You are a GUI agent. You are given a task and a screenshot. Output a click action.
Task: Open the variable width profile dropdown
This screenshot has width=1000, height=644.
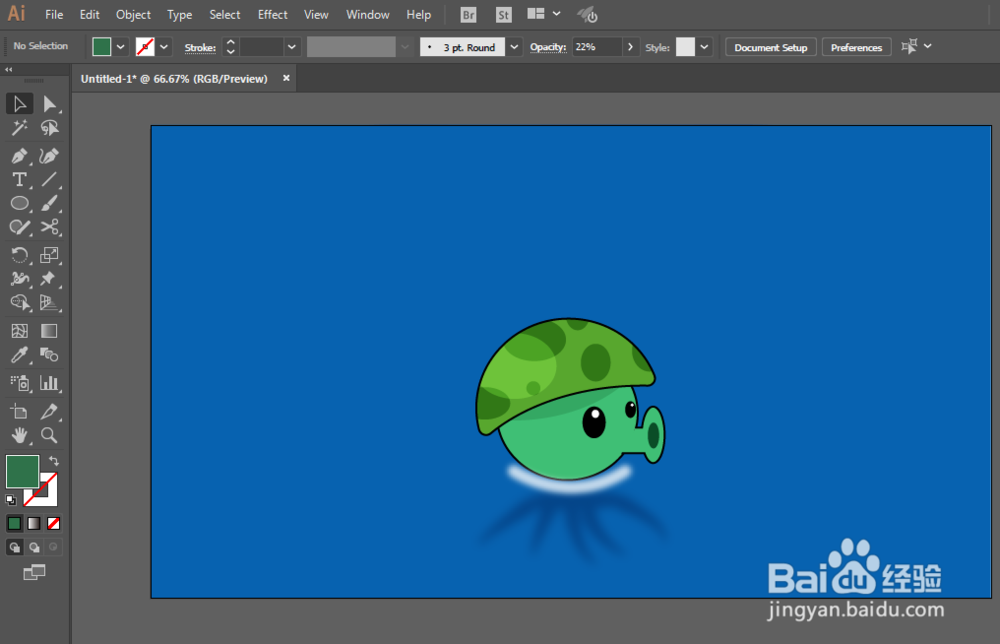405,47
